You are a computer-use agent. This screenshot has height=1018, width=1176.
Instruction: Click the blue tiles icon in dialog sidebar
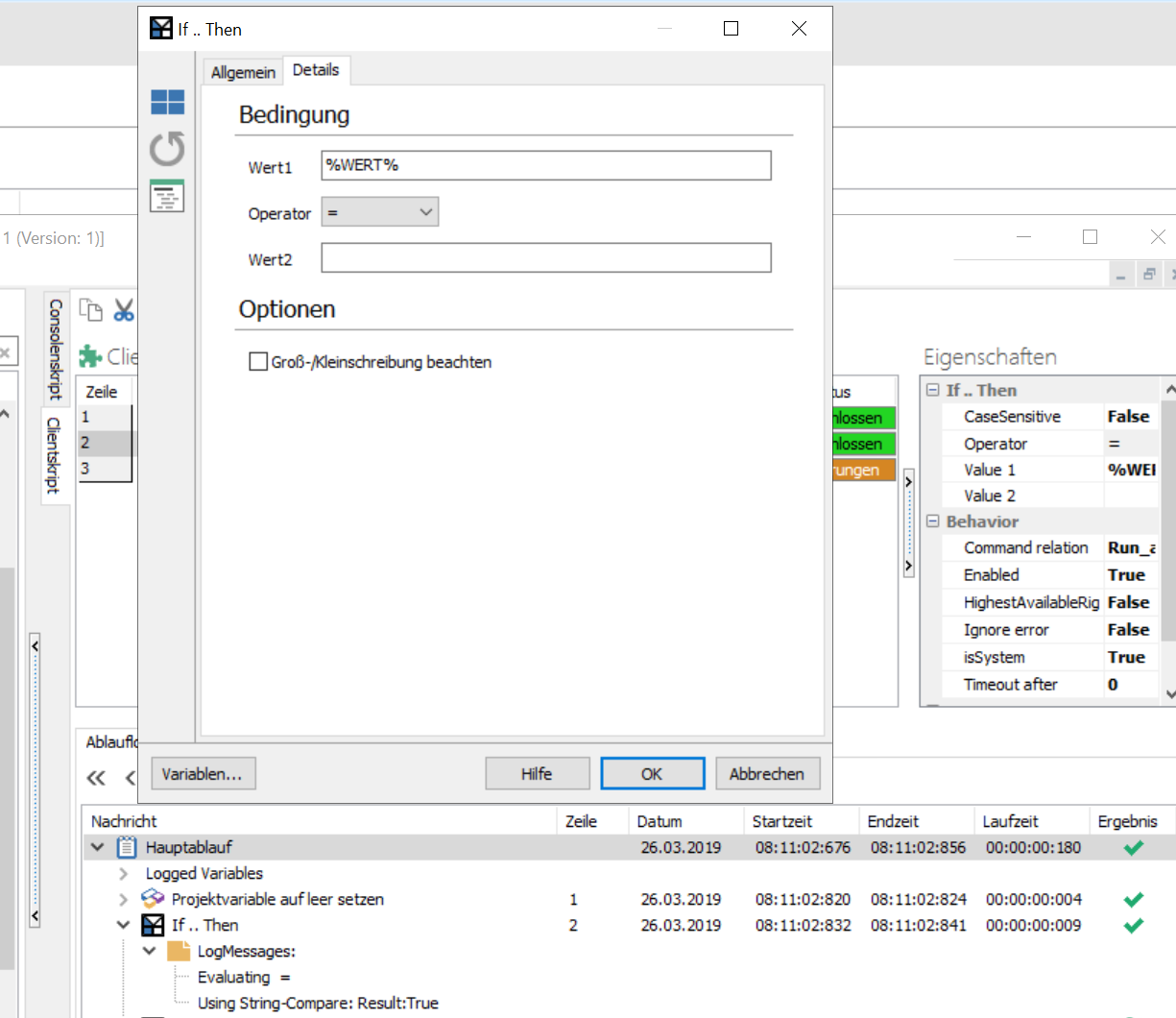point(167,102)
